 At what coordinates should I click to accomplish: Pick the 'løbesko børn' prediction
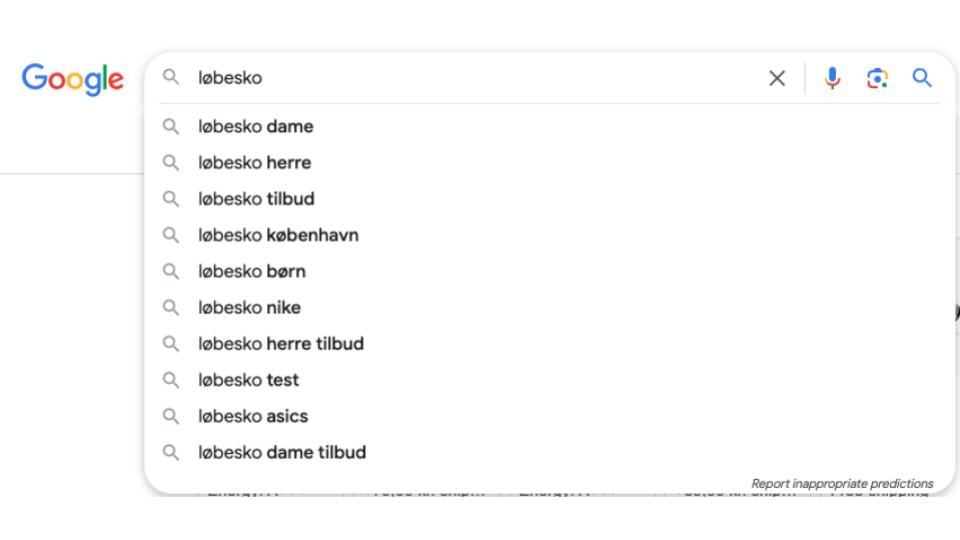click(550, 271)
